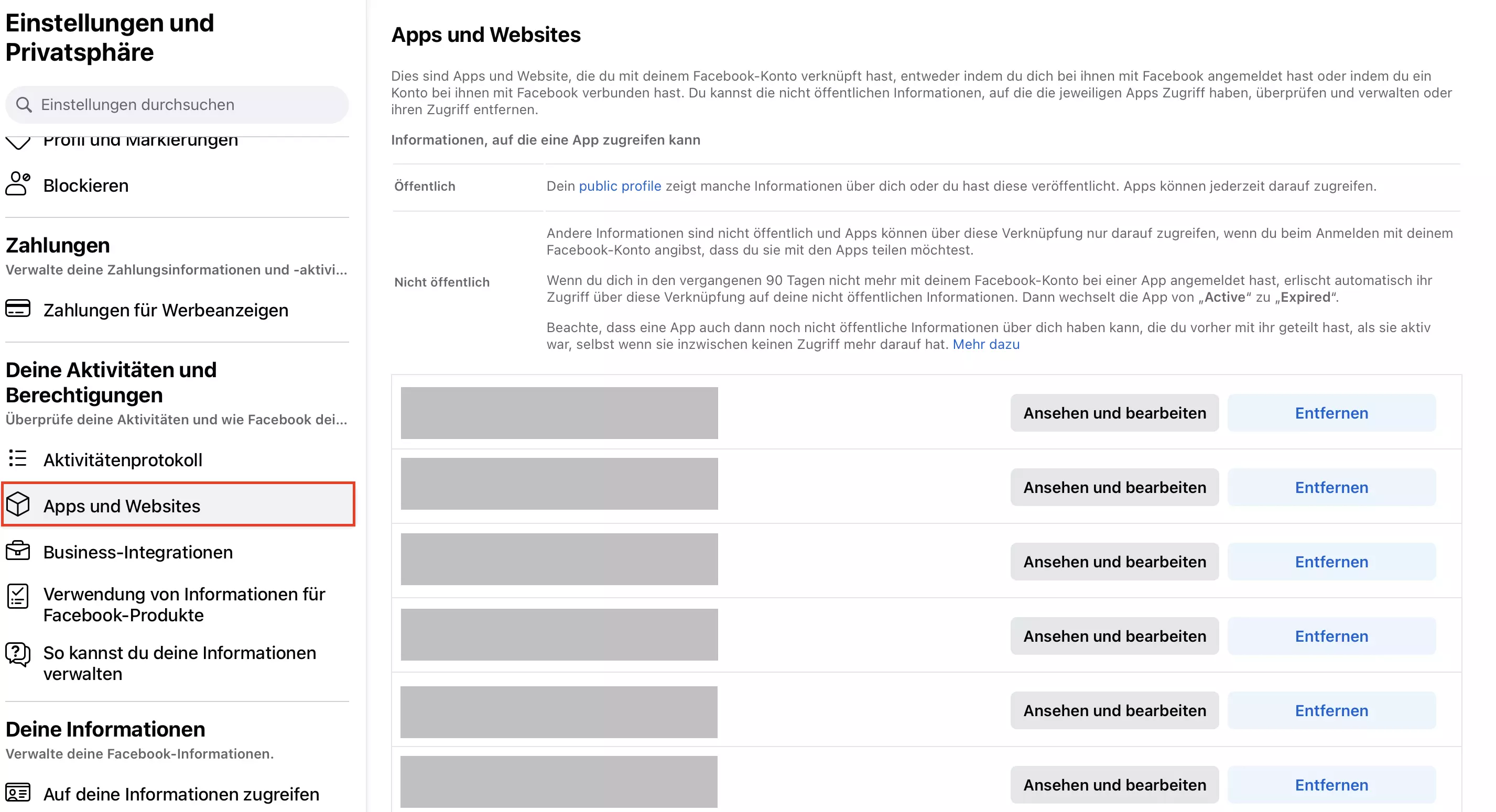
Task: Select the Apps und Websites cube icon
Action: [18, 504]
